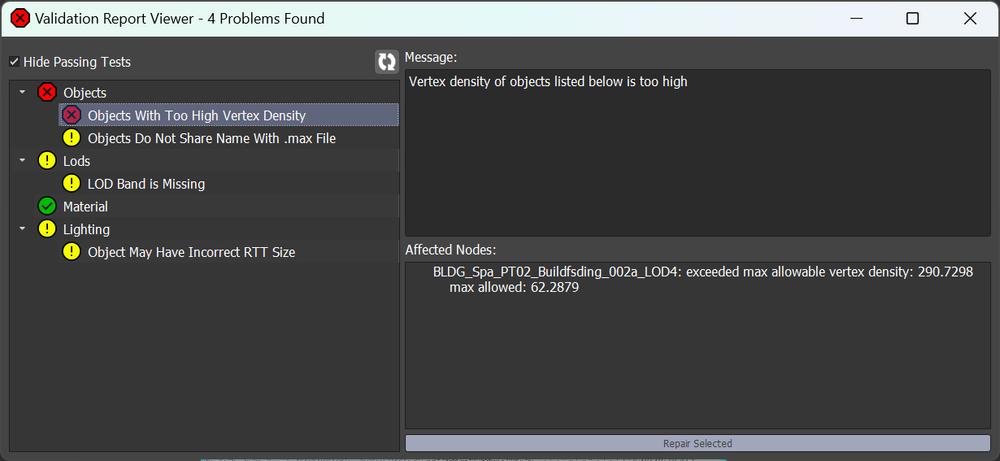The image size is (1000, 461).
Task: Click the green checkmark icon beside Material
Action: (47, 207)
